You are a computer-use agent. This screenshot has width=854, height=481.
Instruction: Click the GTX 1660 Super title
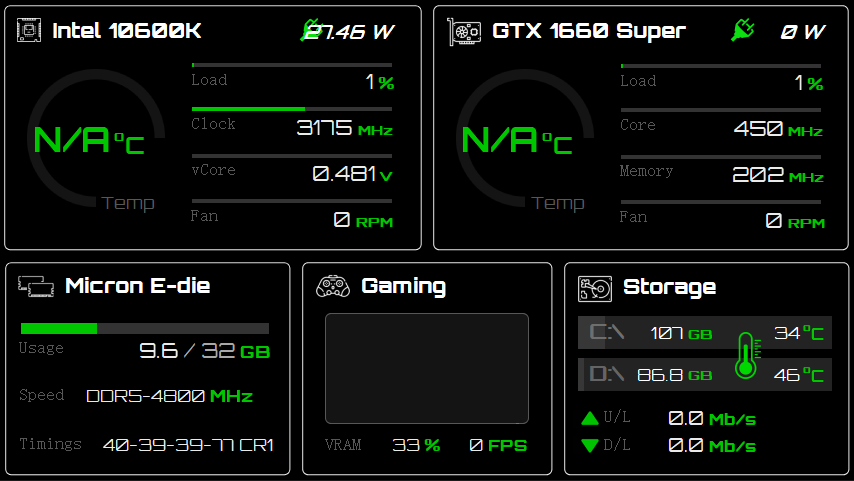click(x=589, y=31)
